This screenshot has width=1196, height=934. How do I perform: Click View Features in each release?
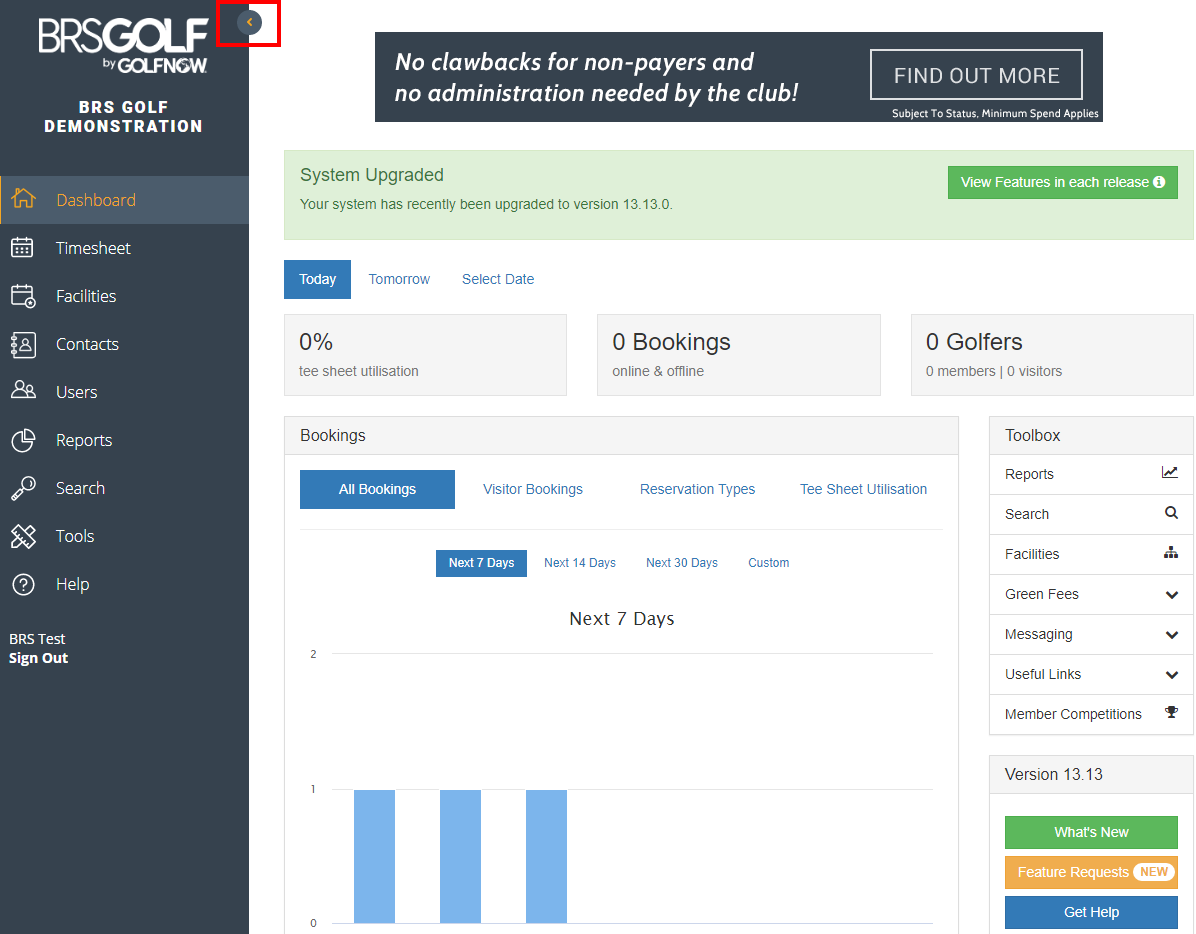1063,182
